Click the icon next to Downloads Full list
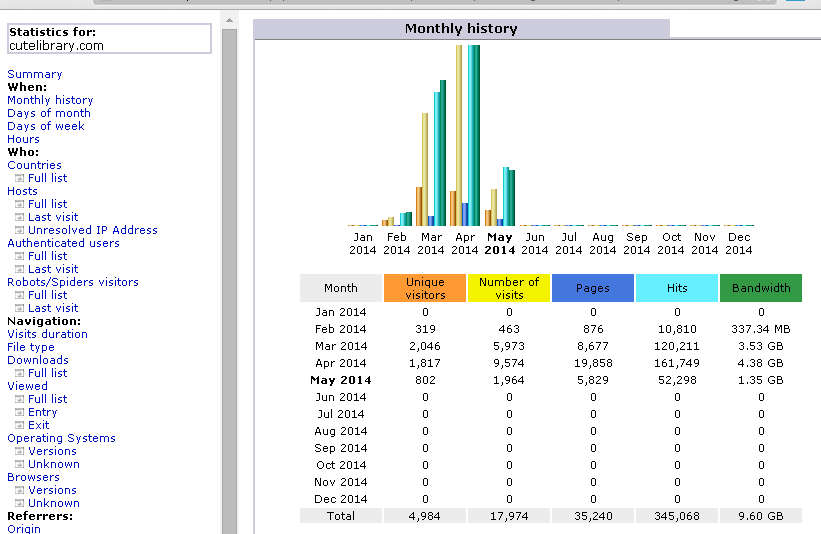Image resolution: width=821 pixels, height=534 pixels. tap(19, 373)
